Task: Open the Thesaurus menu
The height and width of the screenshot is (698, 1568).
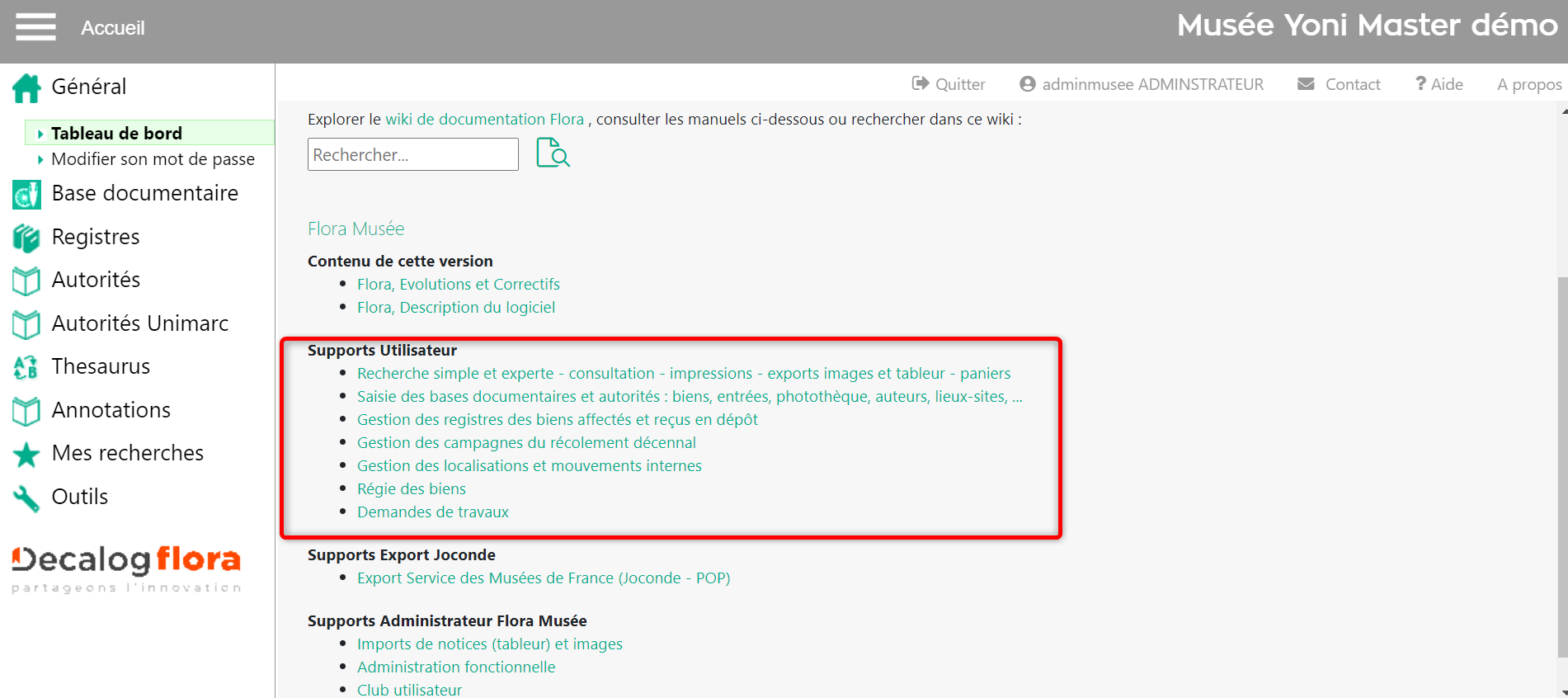Action: pos(101,366)
